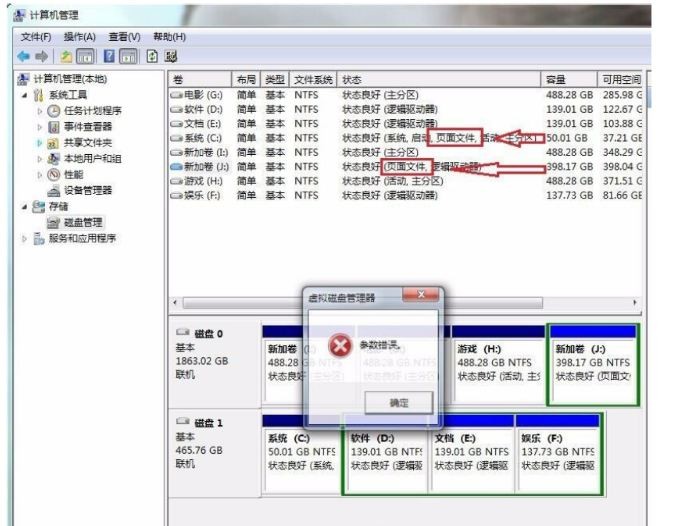Viewport: 676px width, 526px height.
Task: Select the 娱乐 (F:) partition block on 磁盘 1
Action: pyautogui.click(x=557, y=451)
